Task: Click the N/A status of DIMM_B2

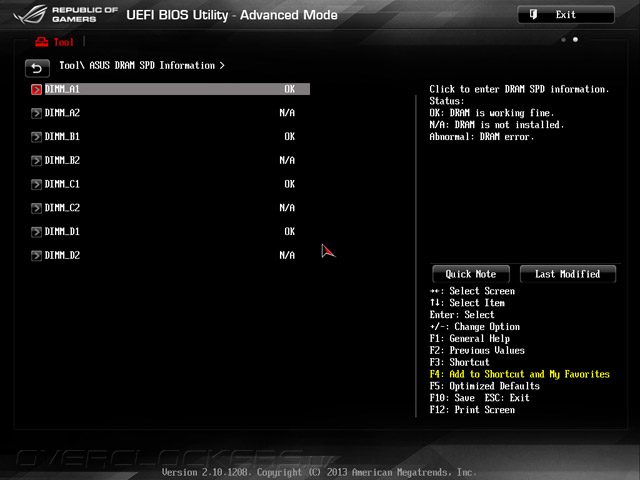Action: [287, 160]
